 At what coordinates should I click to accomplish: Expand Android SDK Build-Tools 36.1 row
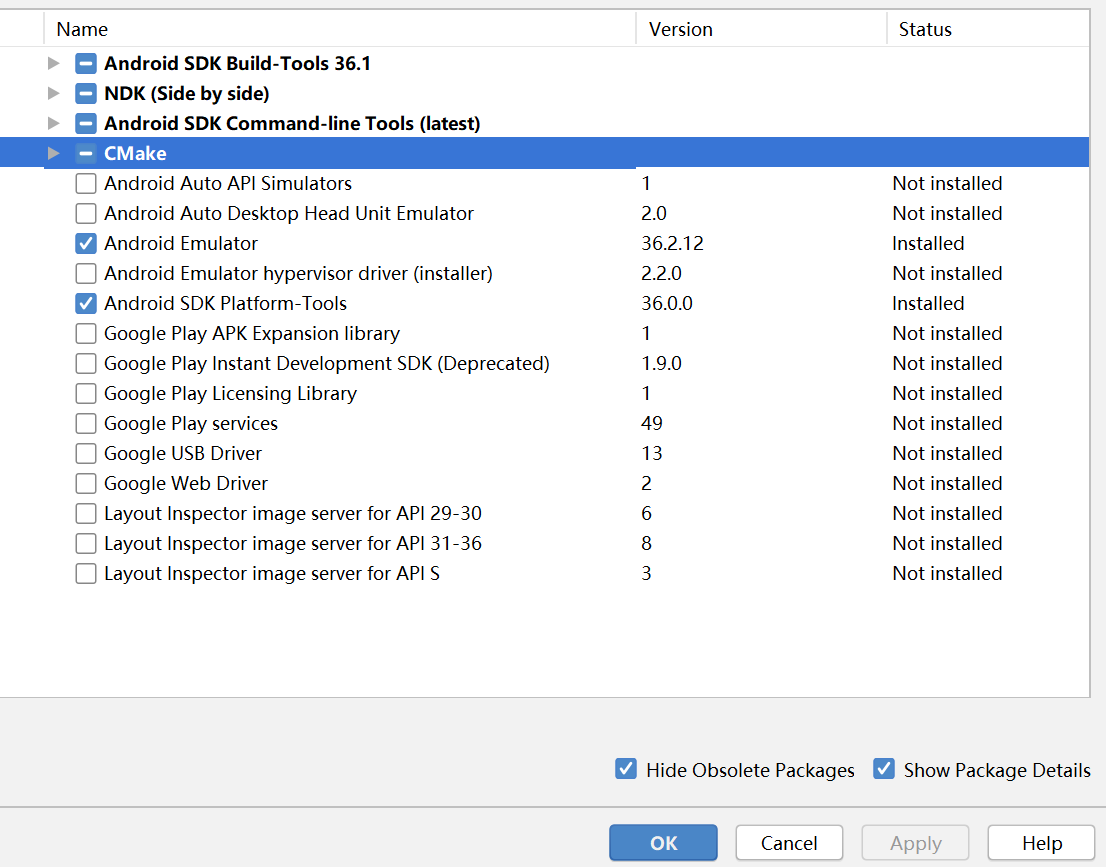[54, 63]
